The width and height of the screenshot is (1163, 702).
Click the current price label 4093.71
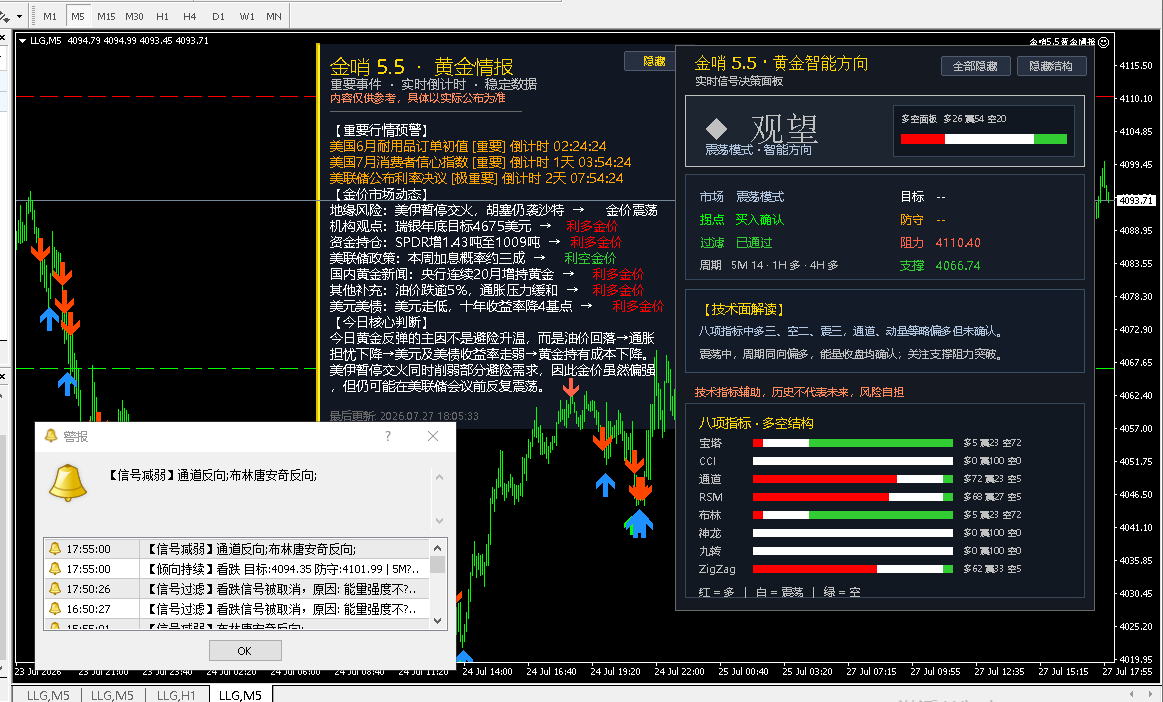pos(1136,200)
